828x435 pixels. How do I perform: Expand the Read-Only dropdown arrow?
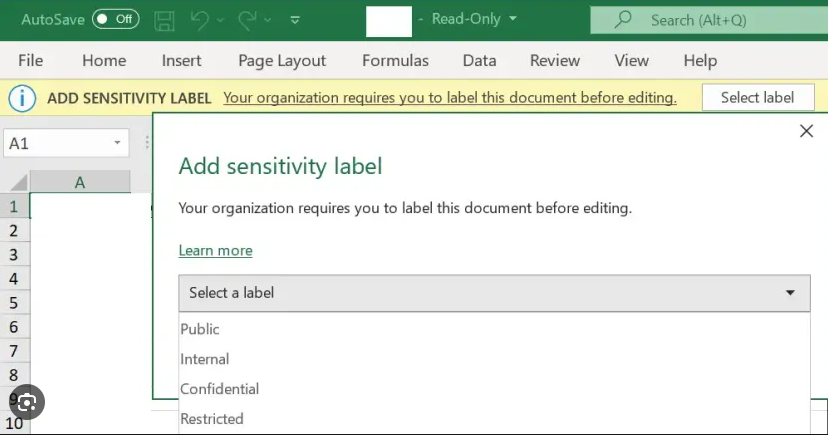tap(513, 19)
